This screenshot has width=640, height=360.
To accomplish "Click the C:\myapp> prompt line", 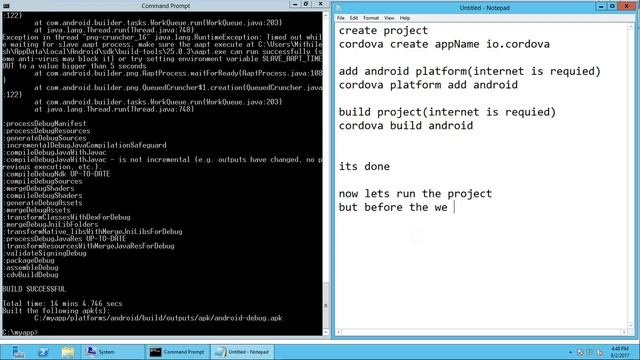I will (20, 332).
